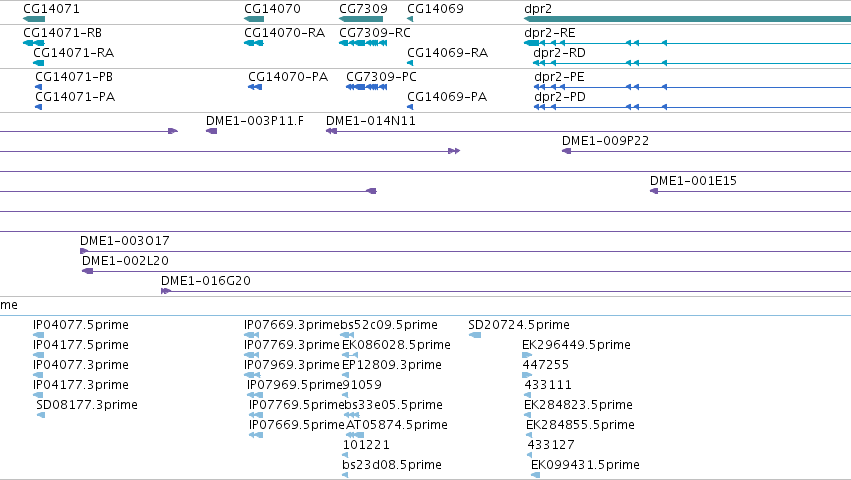Image resolution: width=851 pixels, height=480 pixels.
Task: Select the dpr2-RE transcript label
Action: pyautogui.click(x=550, y=33)
